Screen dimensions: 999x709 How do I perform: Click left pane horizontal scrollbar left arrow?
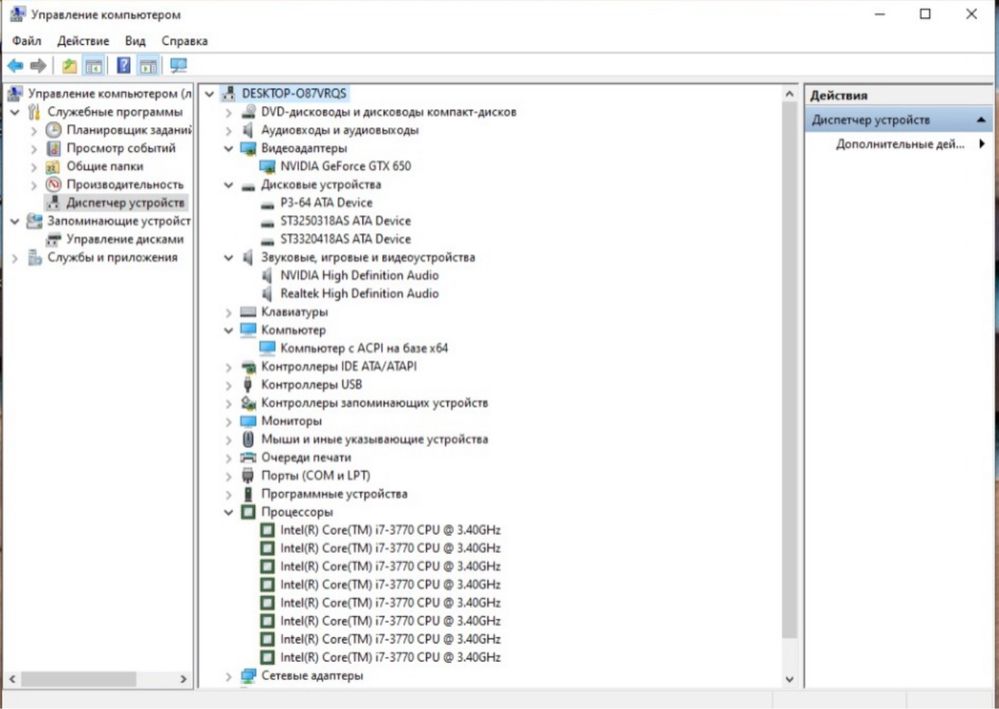[x=12, y=679]
